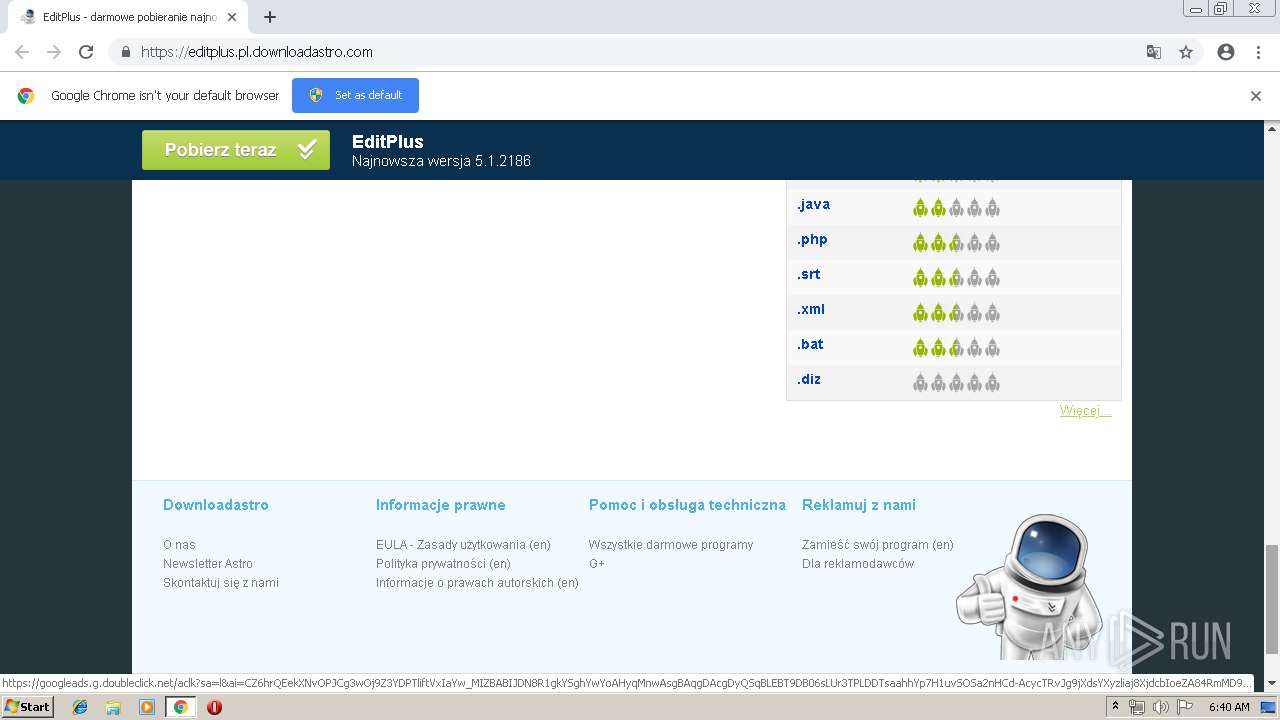Click the astronaut mascot image
Screen dimensions: 1280x720
tap(1028, 588)
